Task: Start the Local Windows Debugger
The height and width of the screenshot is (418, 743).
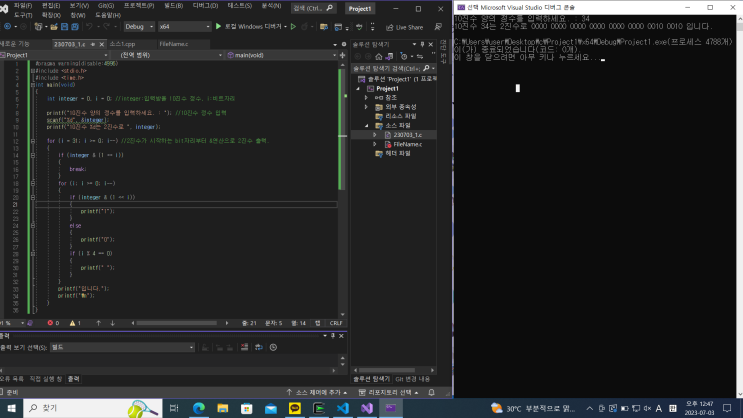Action: [251, 27]
